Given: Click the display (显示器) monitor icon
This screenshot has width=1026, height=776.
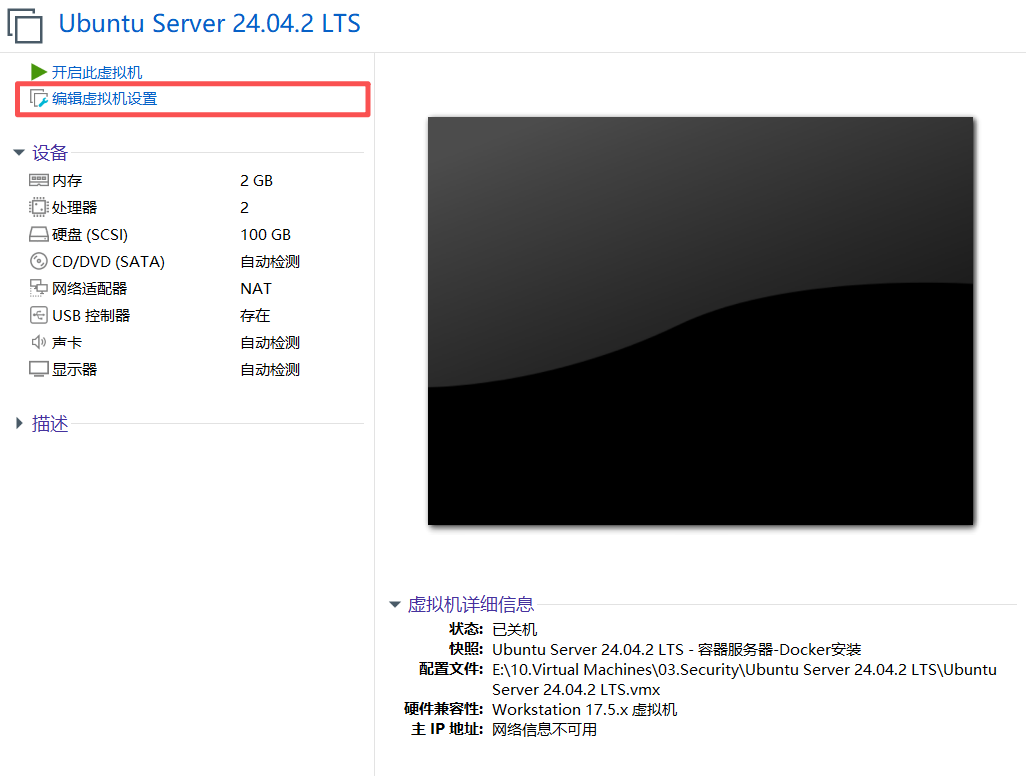Looking at the screenshot, I should 39,370.
